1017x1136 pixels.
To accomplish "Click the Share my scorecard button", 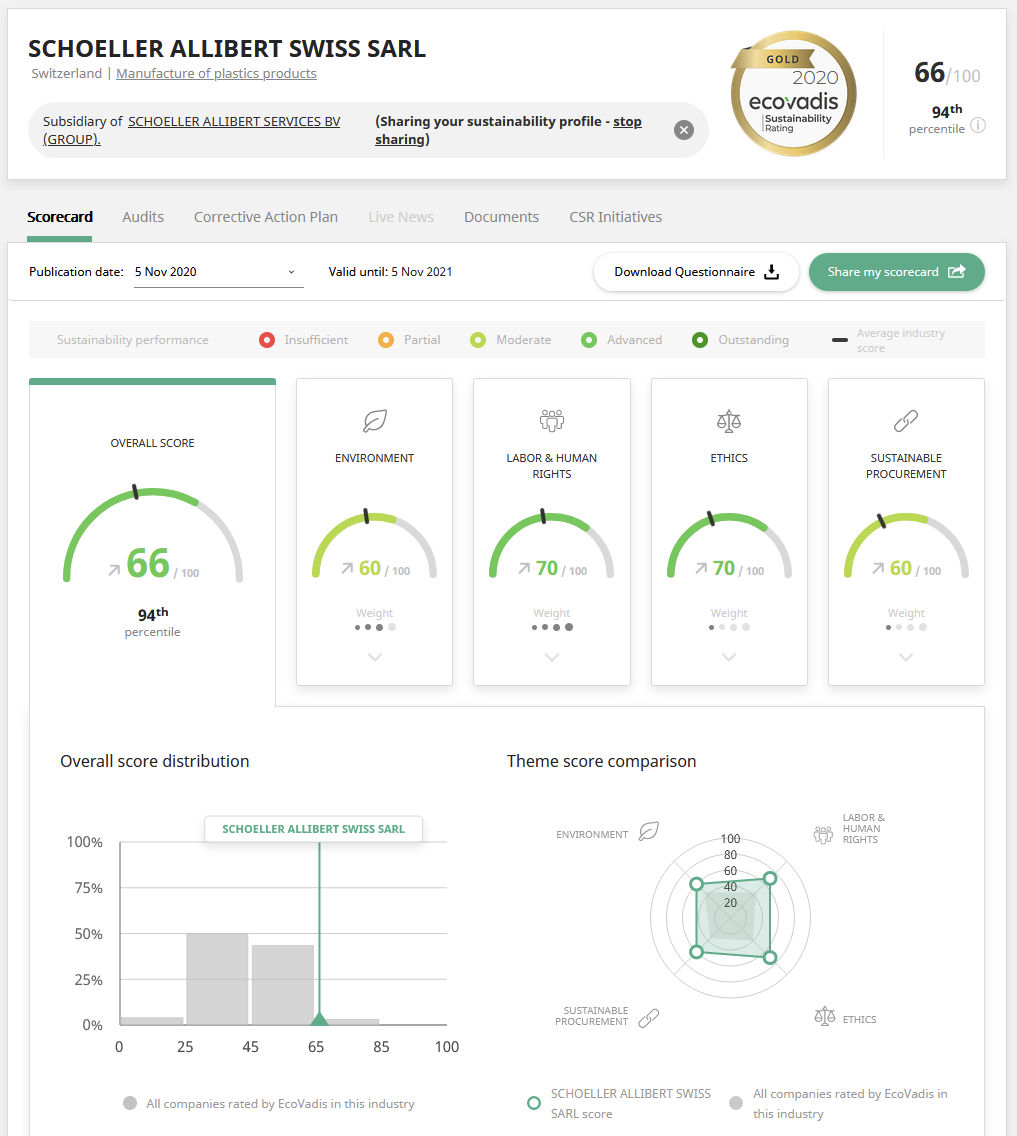I will click(897, 272).
